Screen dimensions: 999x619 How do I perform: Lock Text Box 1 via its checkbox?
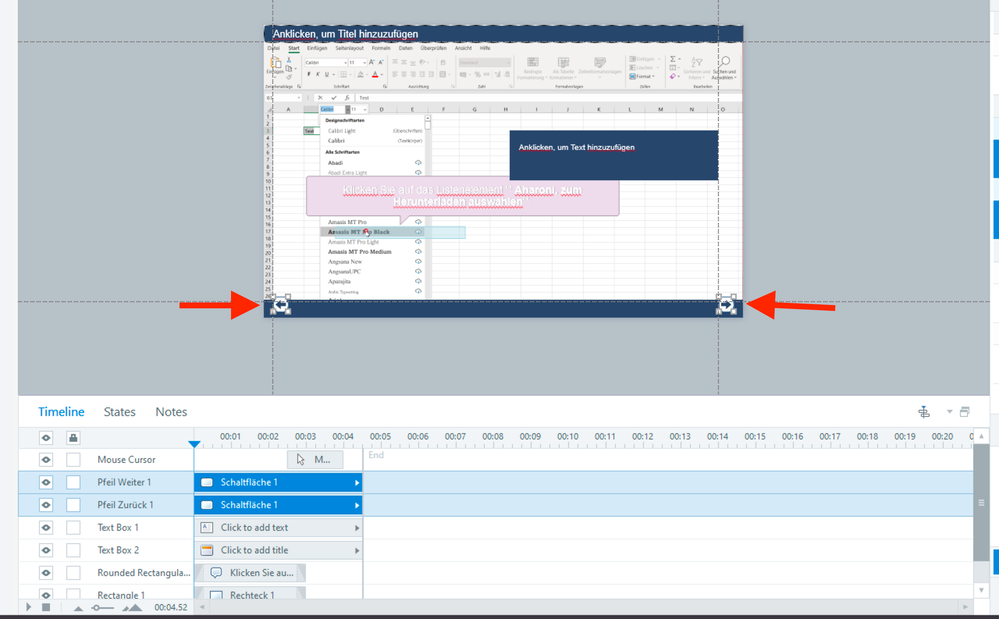coord(73,528)
